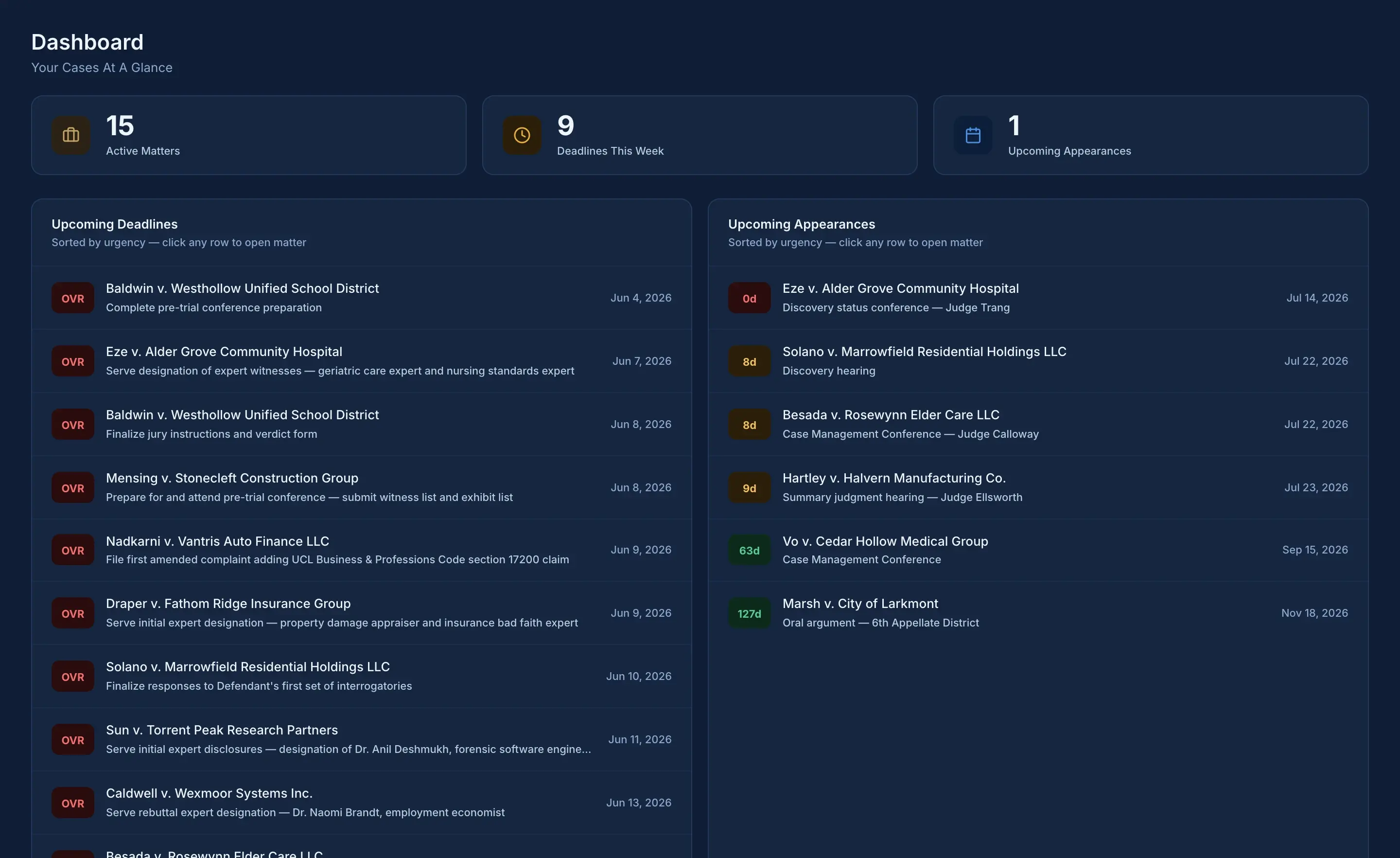Open Draper v. Fathom Ridge Insurance Group deadline
The height and width of the screenshot is (858, 1400).
coord(361,613)
